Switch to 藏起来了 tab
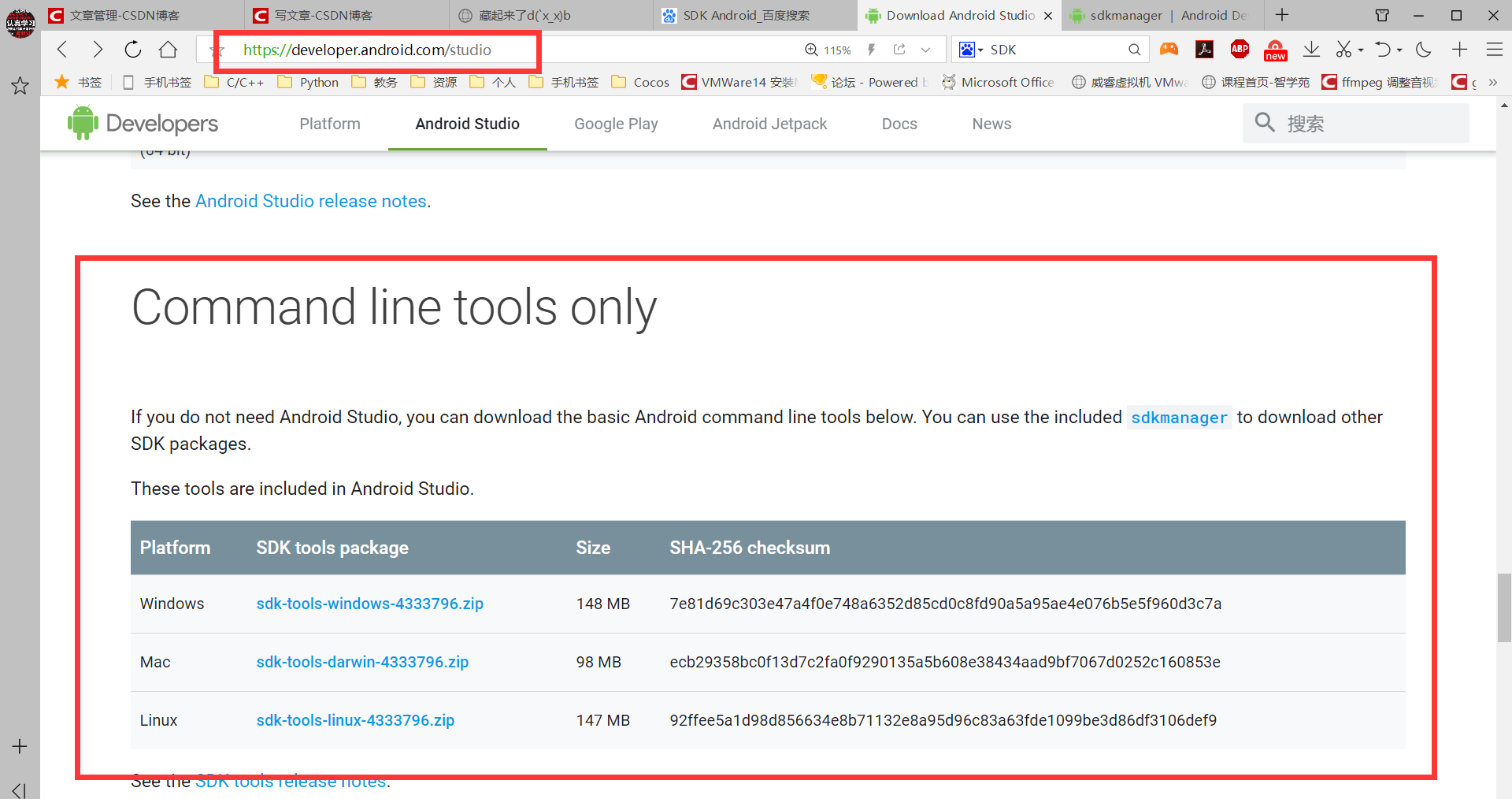This screenshot has height=799, width=1512. pos(550,15)
